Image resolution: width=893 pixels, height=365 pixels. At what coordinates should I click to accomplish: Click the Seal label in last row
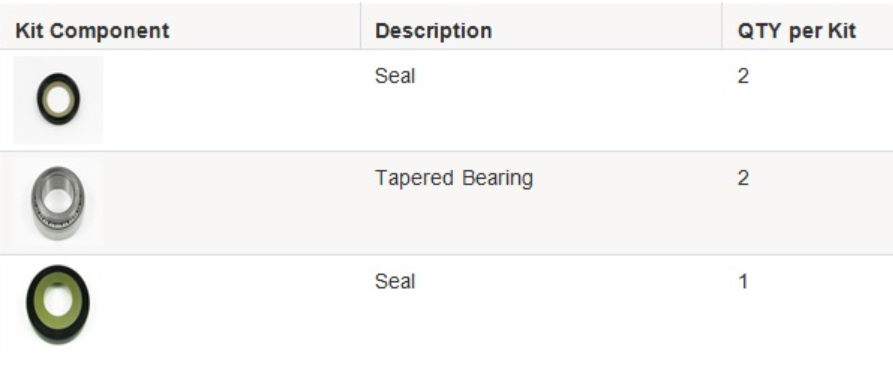395,281
